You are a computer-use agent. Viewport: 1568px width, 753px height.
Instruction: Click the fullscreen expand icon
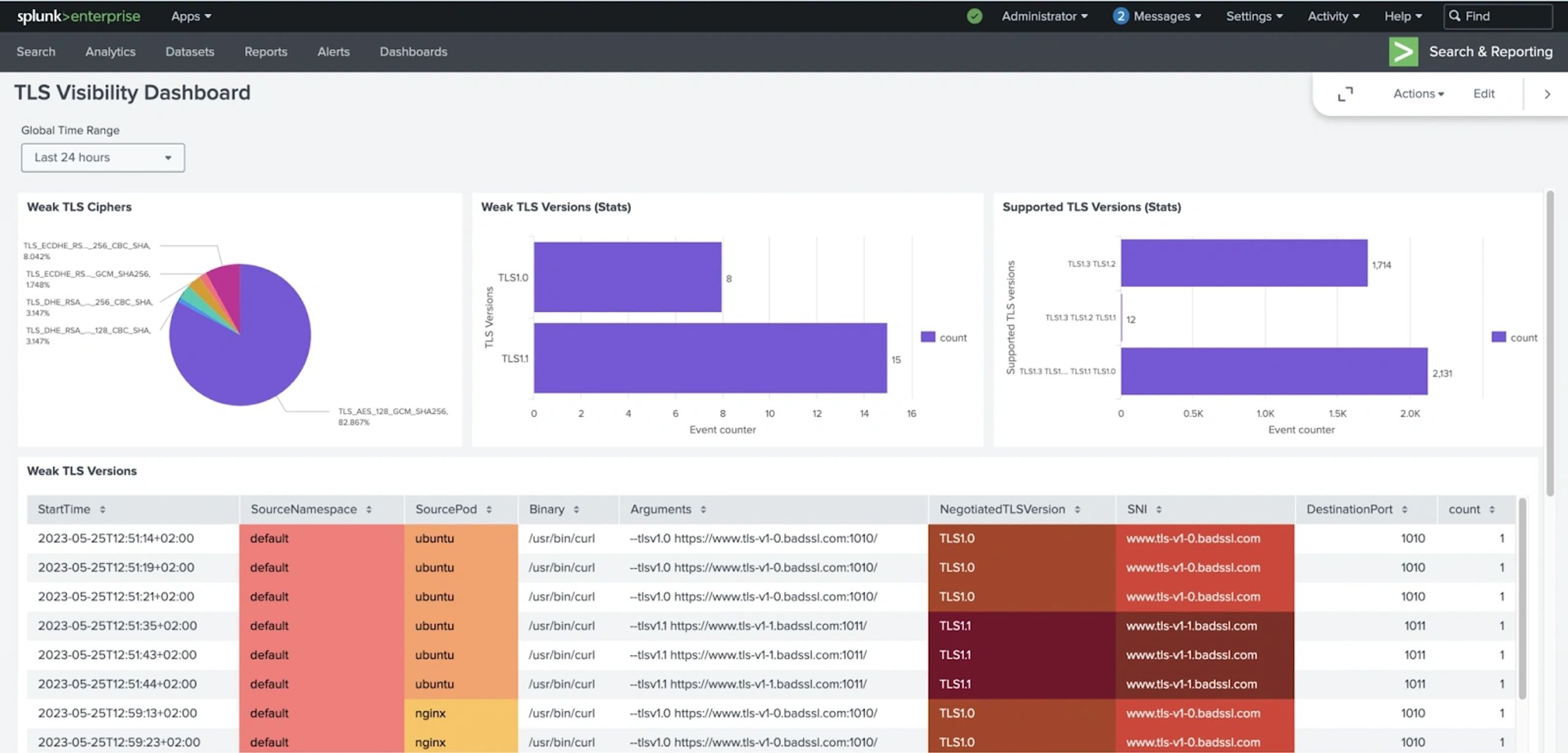click(1345, 94)
